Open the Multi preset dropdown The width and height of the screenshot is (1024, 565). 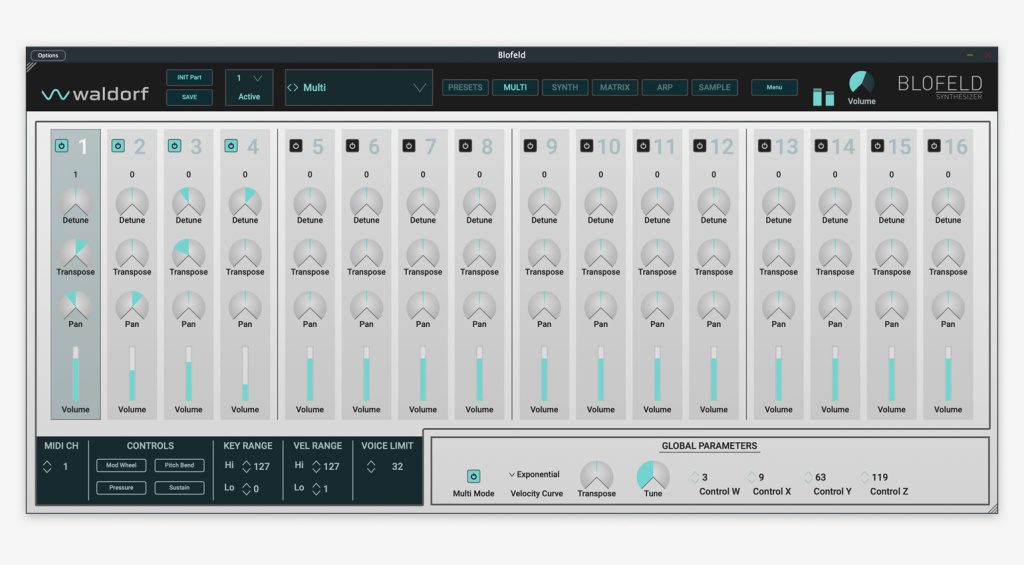359,88
